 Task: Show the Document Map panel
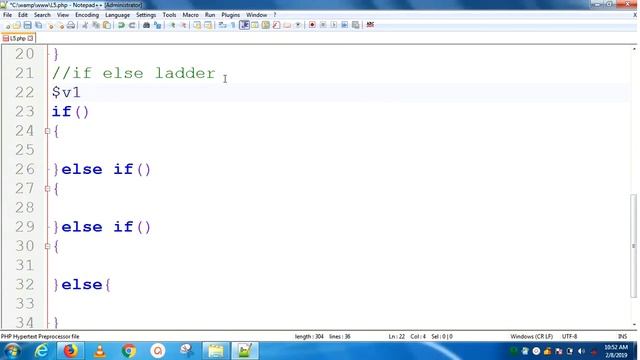(x=266, y=25)
